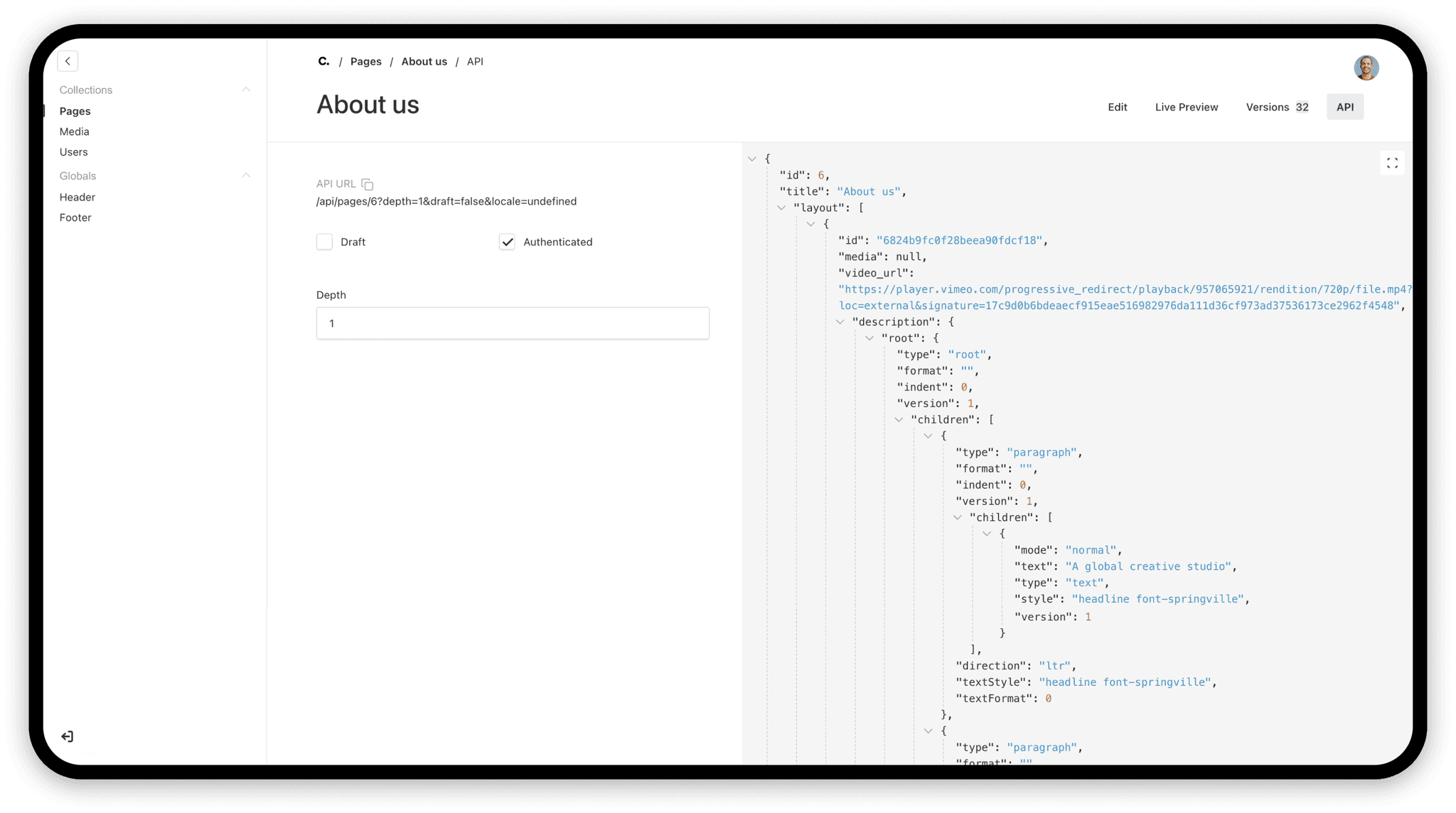This screenshot has height=813, width=1456.
Task: Click the log out icon at sidebar bottom
Action: 68,736
